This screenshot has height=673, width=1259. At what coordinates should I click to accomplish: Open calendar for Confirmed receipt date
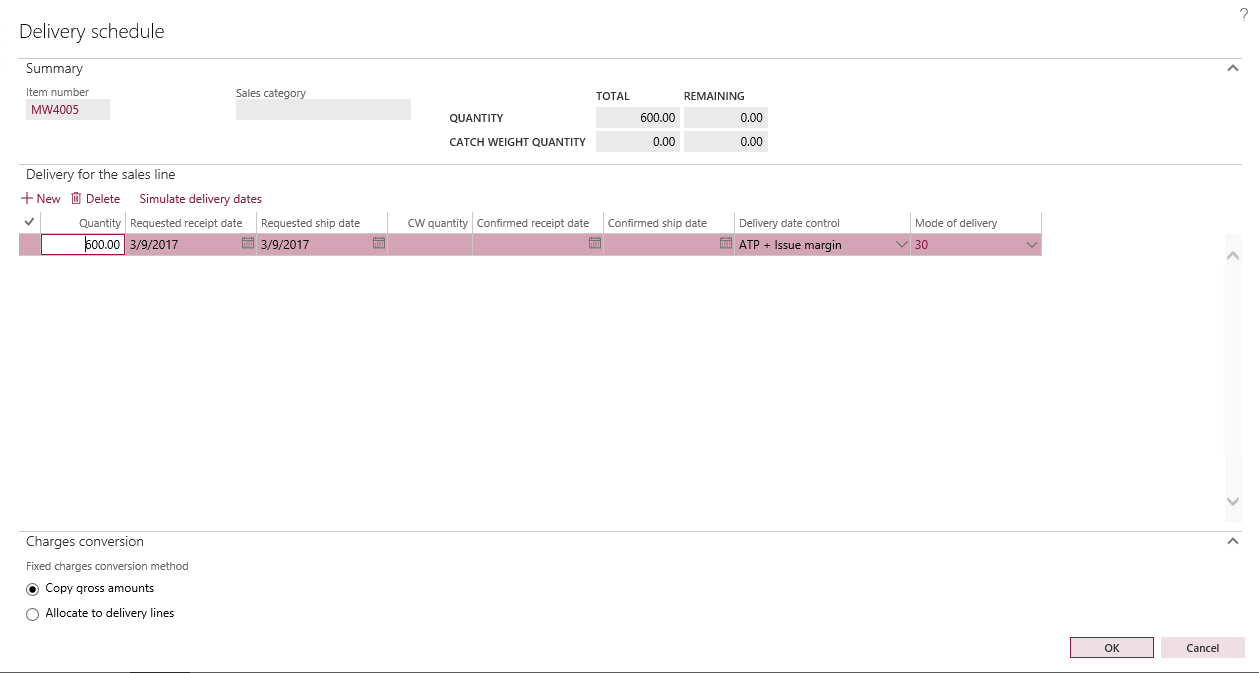[595, 243]
